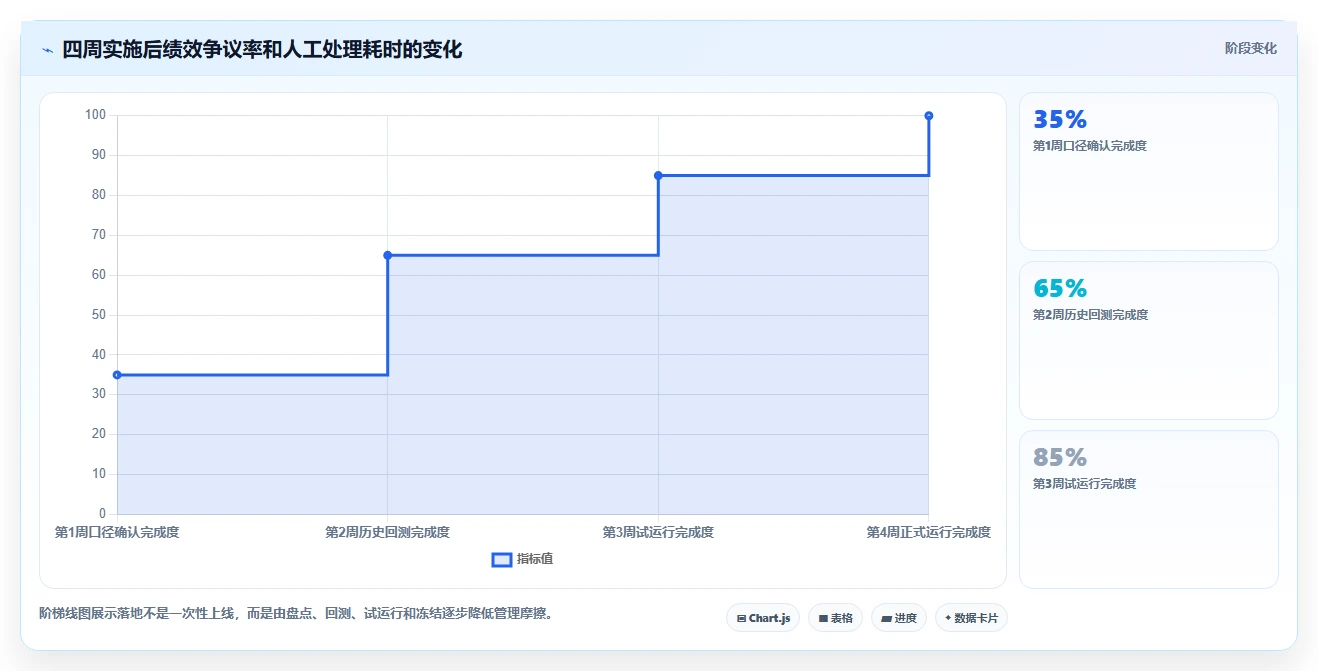This screenshot has height=671, width=1318.
Task: Click card label 第3周试运行完成度
Action: pos(1085,484)
